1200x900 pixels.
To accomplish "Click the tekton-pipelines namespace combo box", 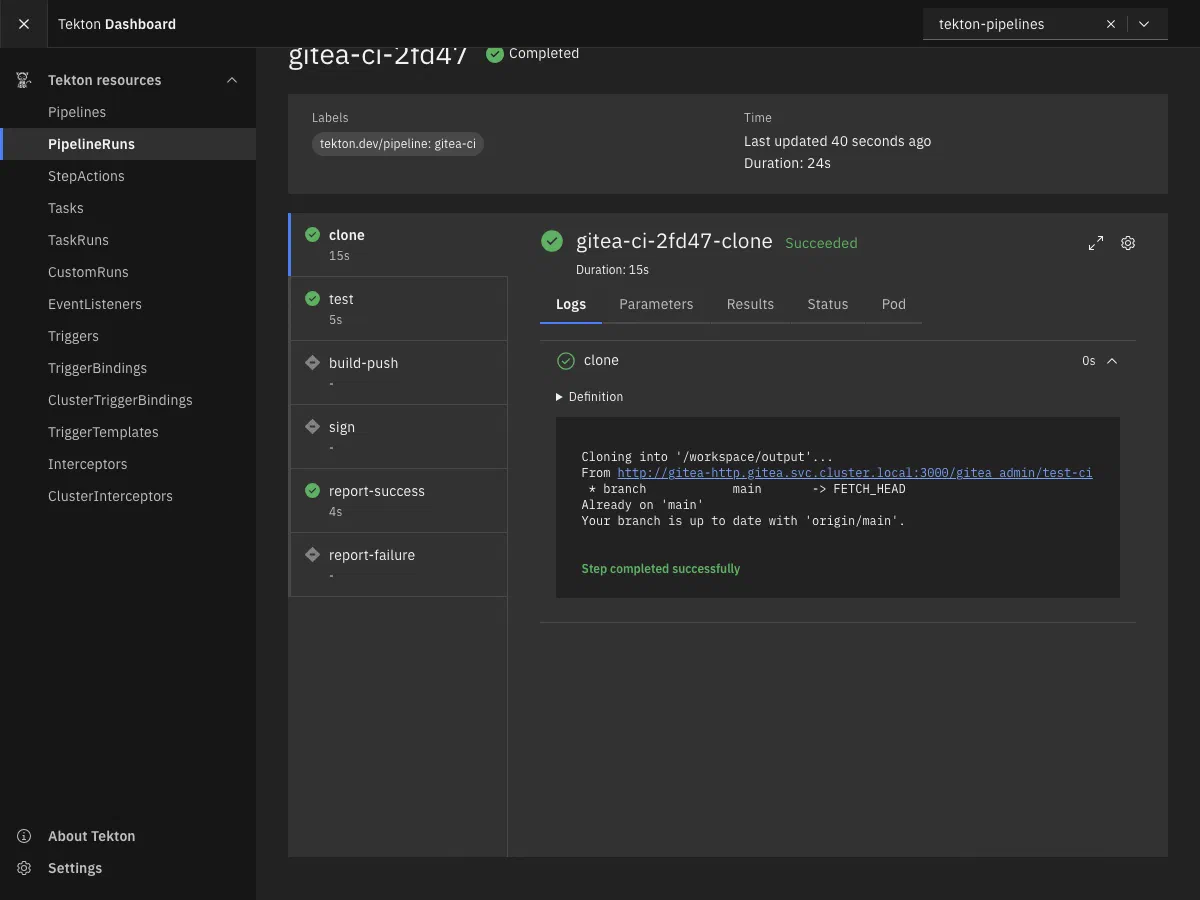I will (1045, 24).
